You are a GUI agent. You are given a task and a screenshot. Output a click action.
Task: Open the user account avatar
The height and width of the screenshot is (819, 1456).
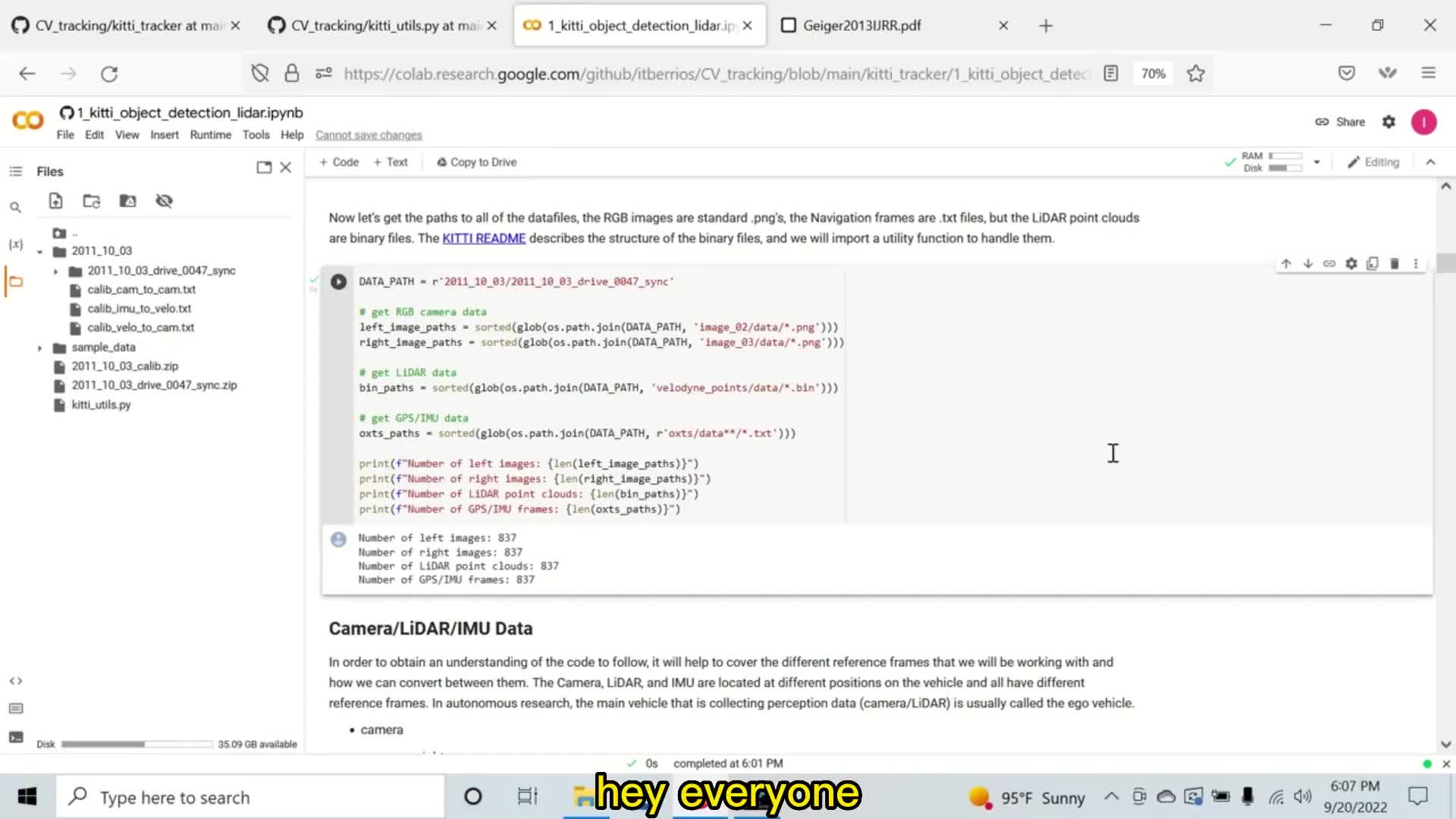click(1424, 122)
